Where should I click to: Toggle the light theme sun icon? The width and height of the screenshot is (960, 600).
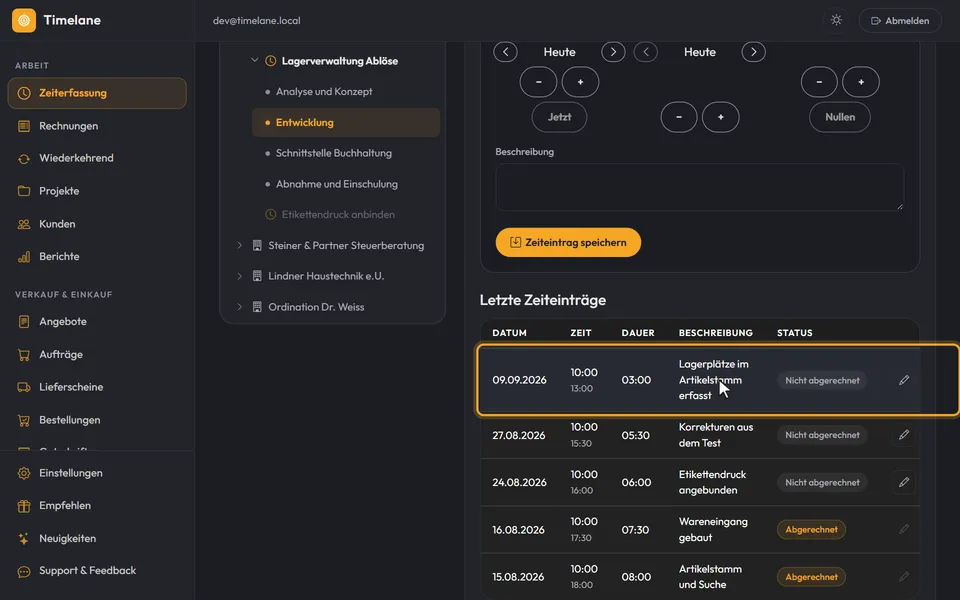click(x=836, y=20)
